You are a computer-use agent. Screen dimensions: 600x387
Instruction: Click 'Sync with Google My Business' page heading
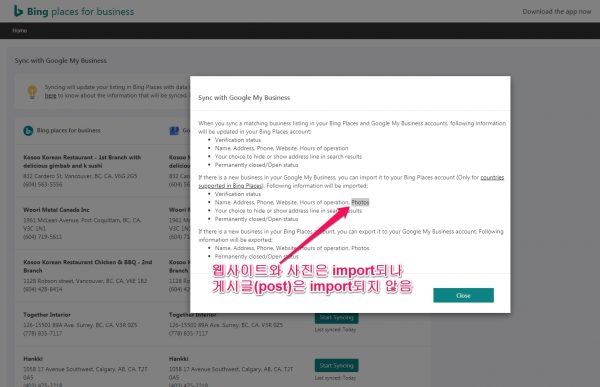tap(60, 60)
